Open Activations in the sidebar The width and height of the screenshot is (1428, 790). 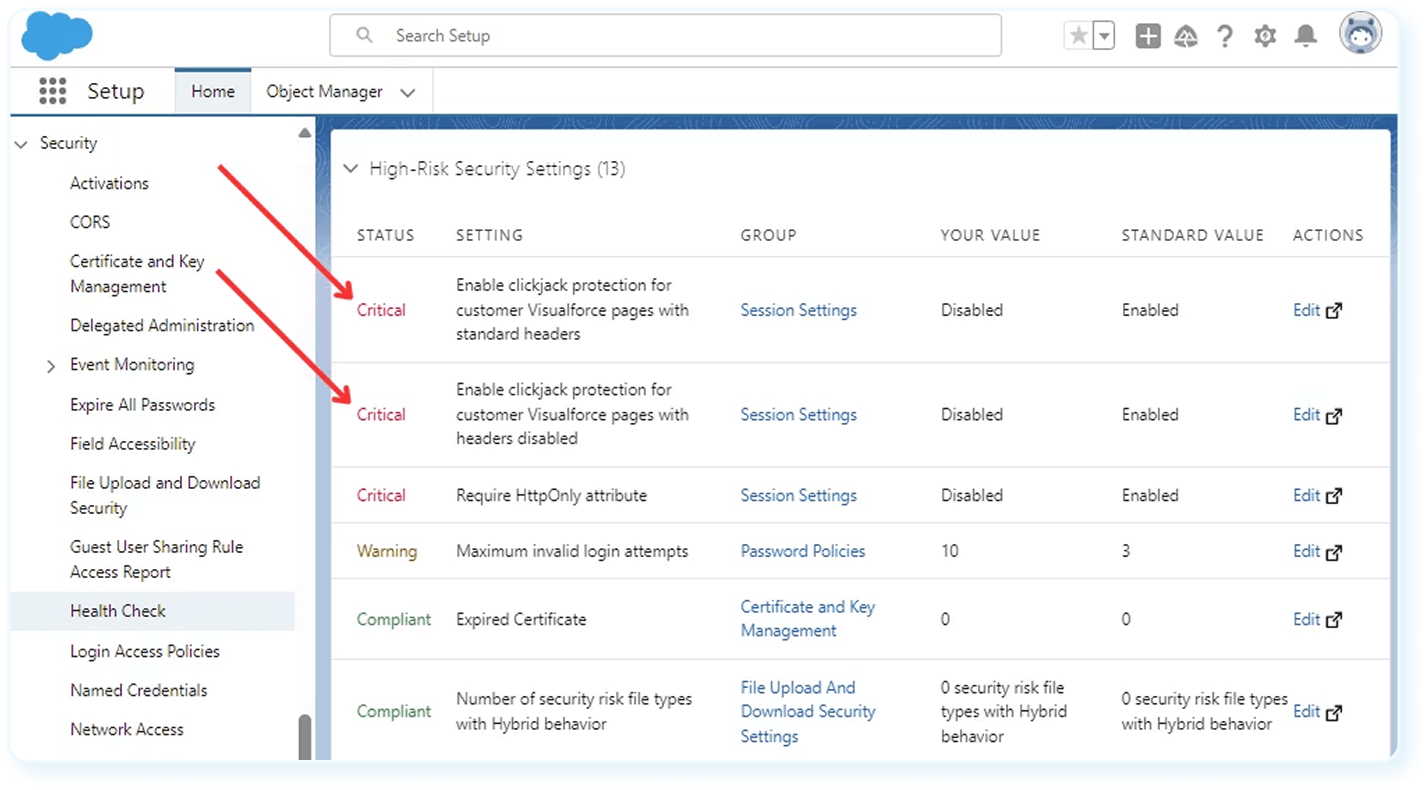109,183
